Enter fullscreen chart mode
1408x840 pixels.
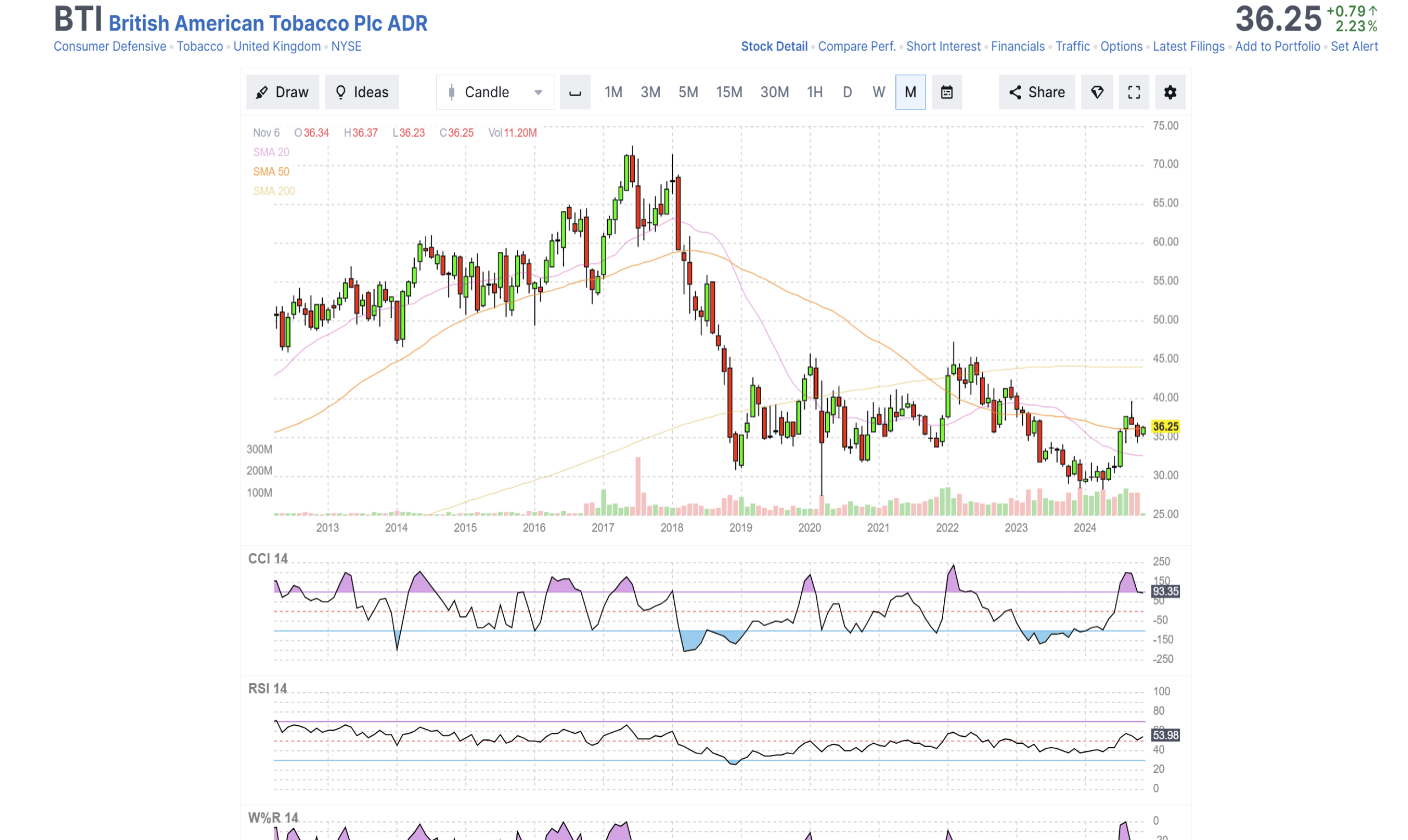pos(1134,92)
